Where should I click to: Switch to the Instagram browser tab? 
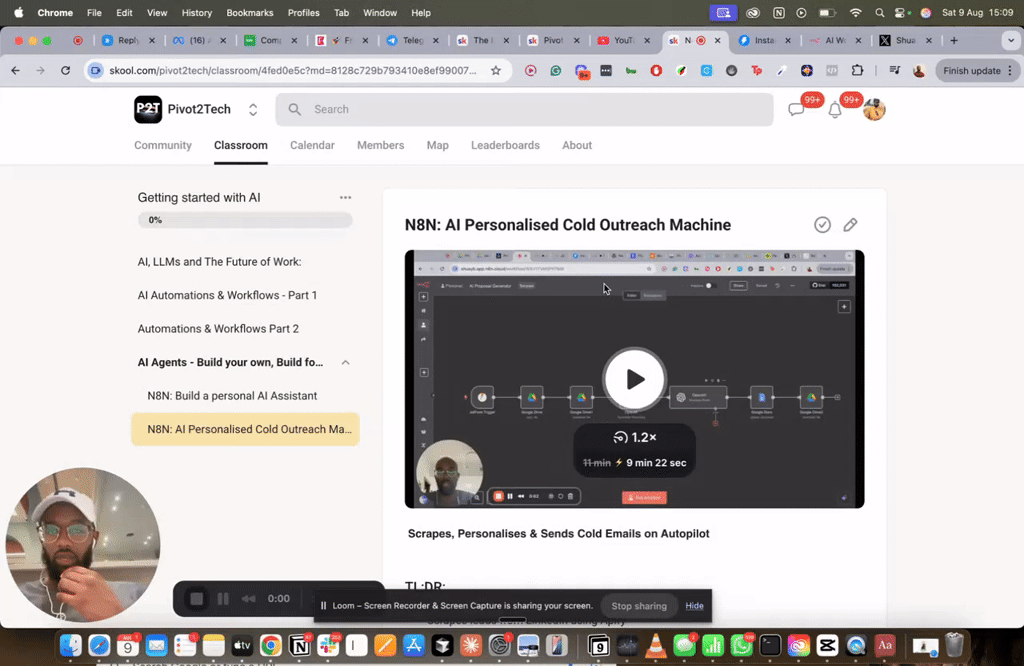[764, 40]
